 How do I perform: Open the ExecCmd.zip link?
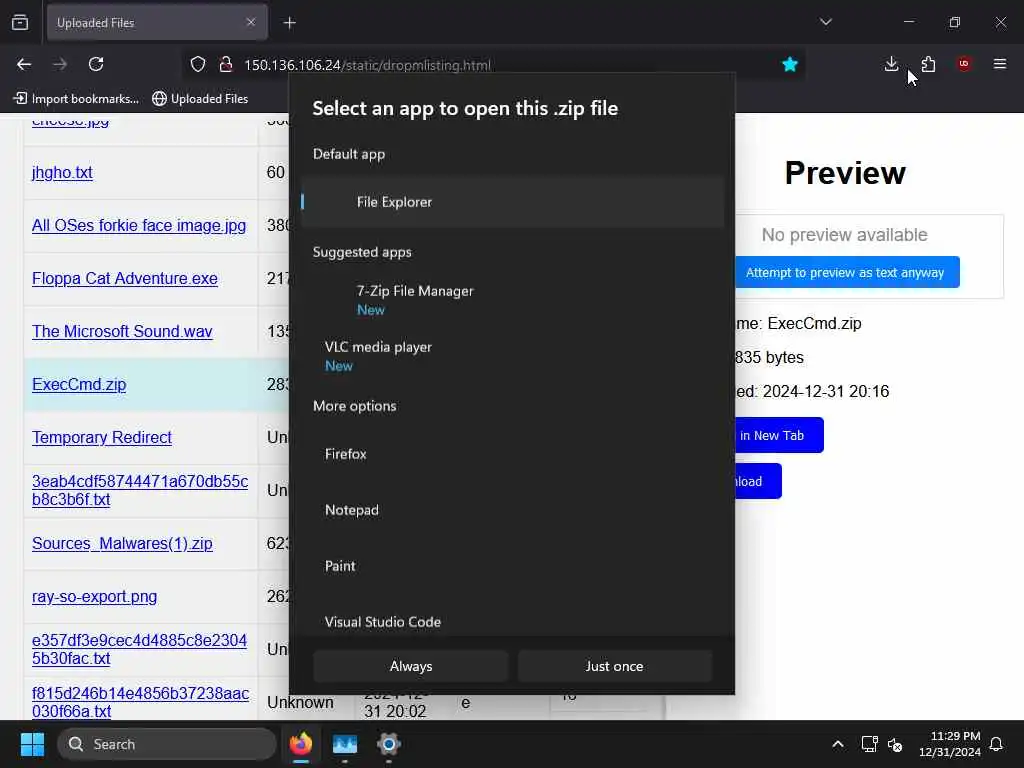[x=79, y=384]
